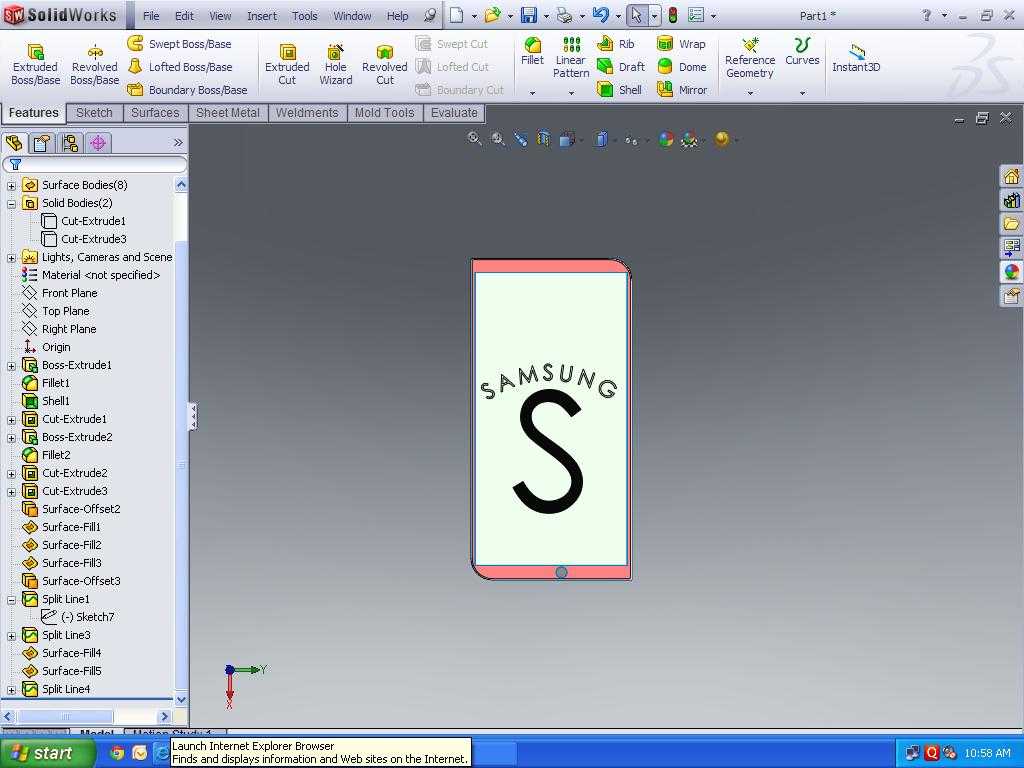Expand the Cut-Extrude2 feature
The width and height of the screenshot is (1024, 768).
11,473
